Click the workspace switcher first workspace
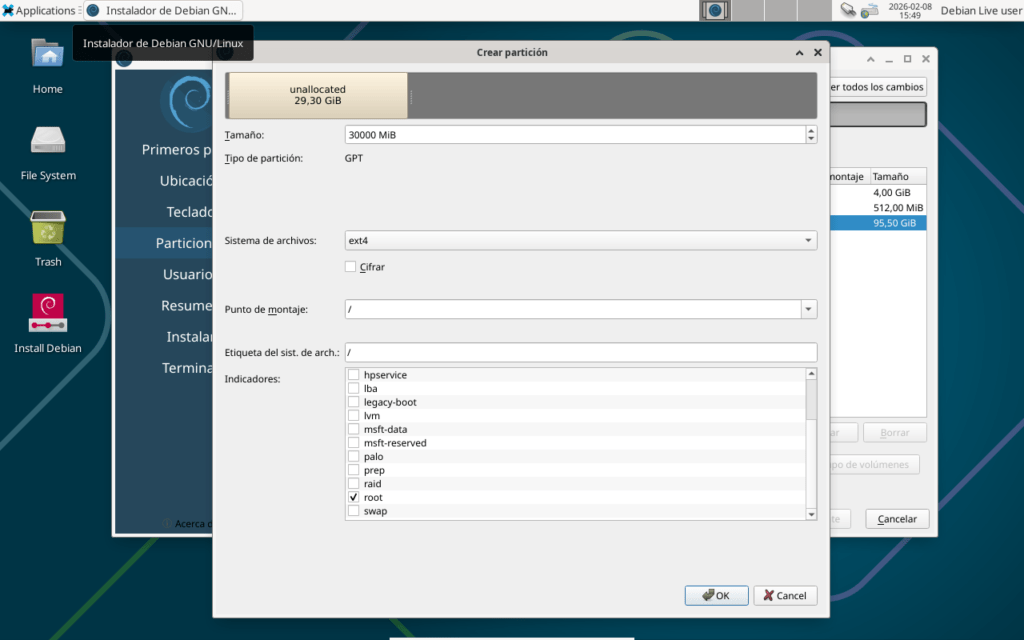This screenshot has height=640, width=1024. click(x=715, y=10)
